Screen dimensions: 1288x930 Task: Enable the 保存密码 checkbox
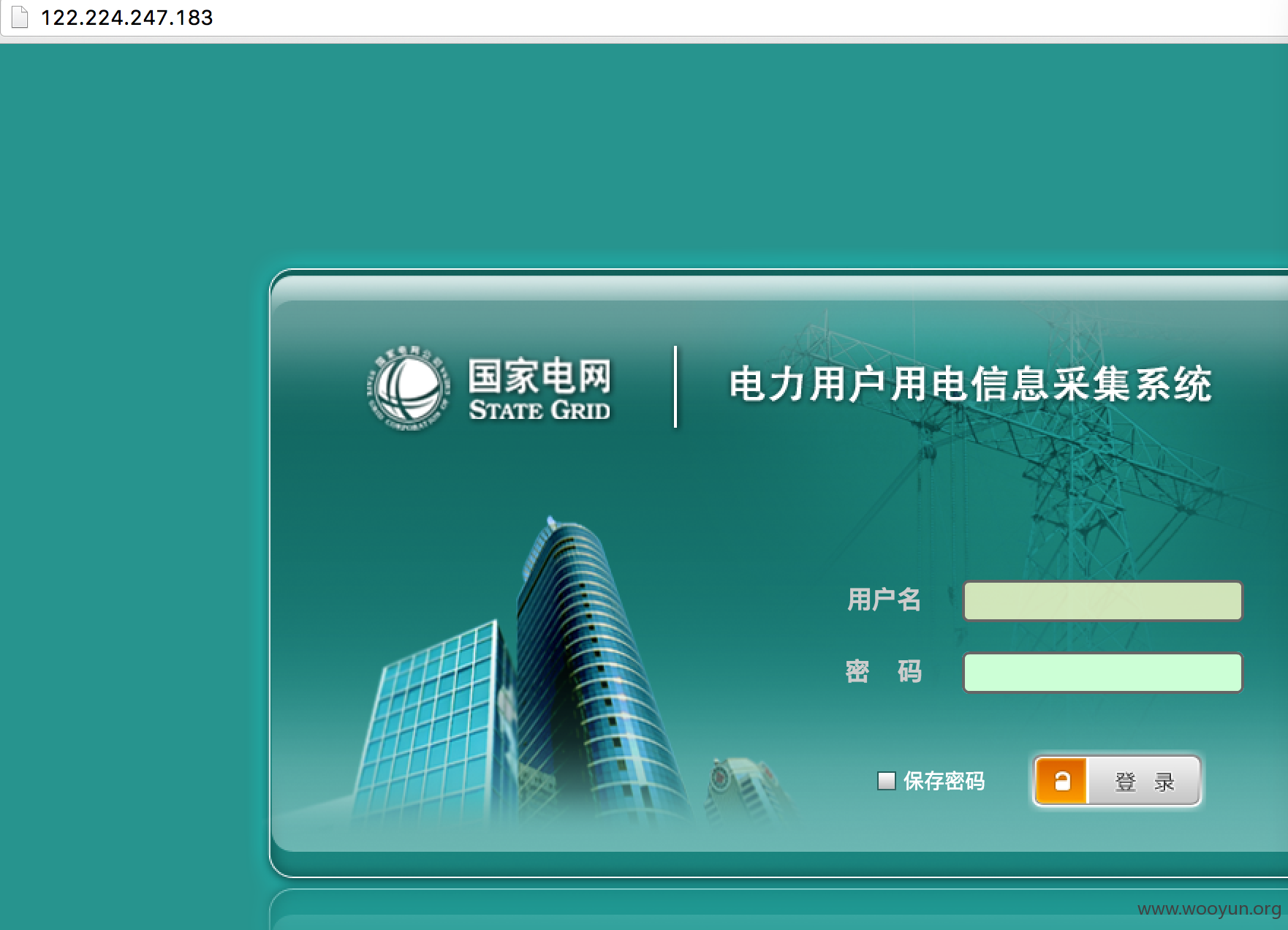886,781
